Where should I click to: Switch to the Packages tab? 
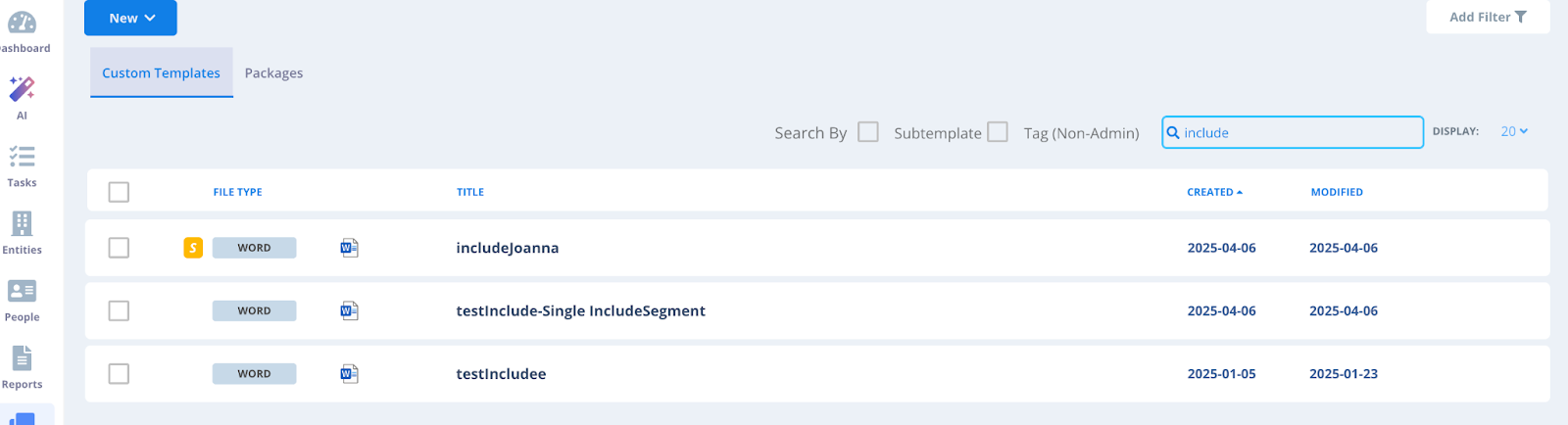(x=273, y=72)
